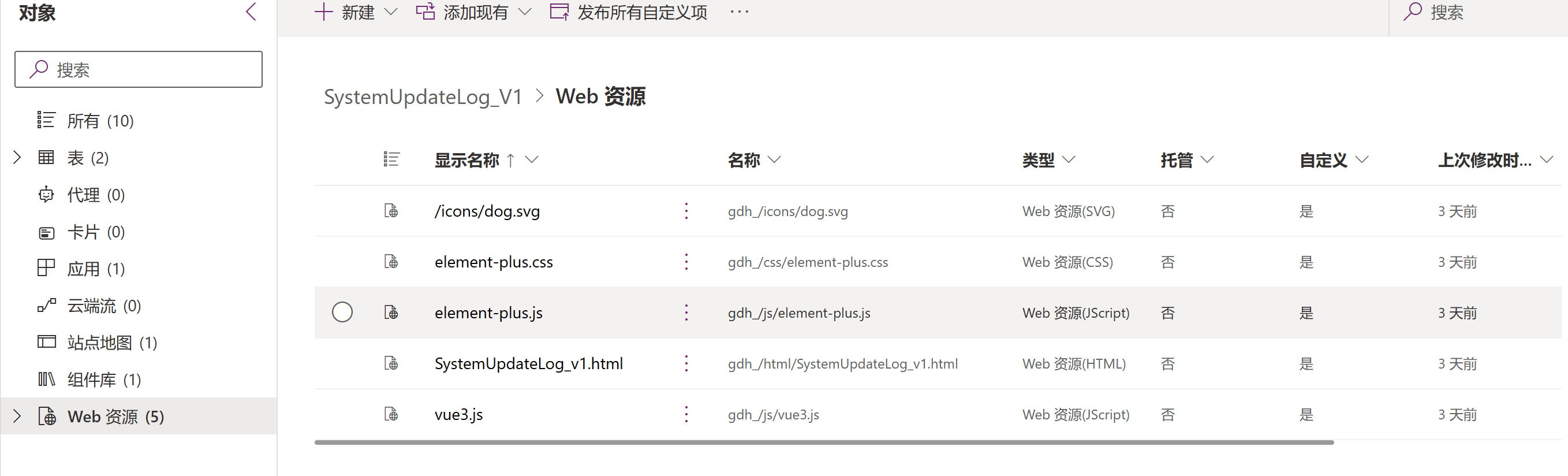
Task: Open the toolbar overflow ellipsis menu
Action: click(739, 12)
